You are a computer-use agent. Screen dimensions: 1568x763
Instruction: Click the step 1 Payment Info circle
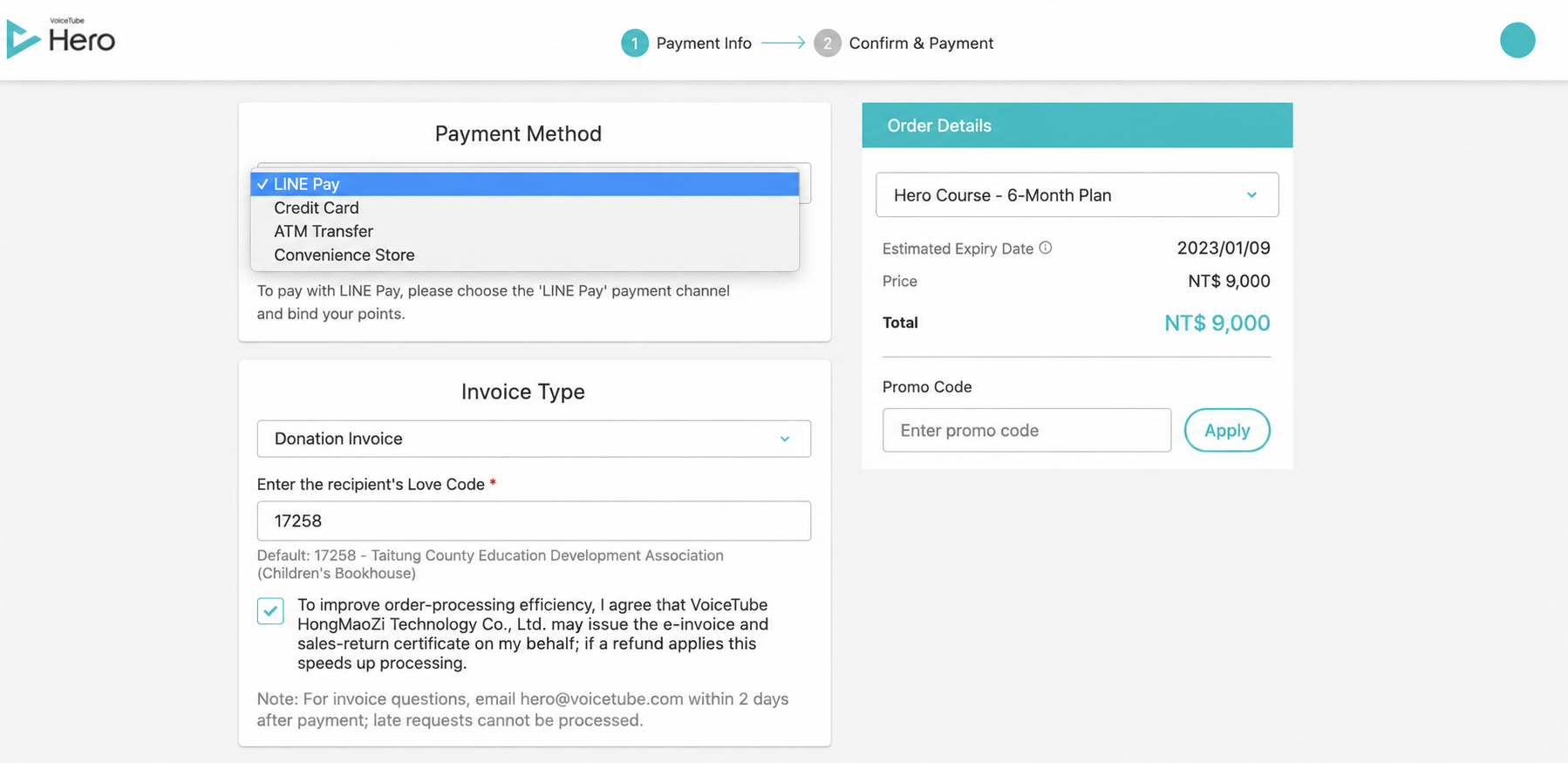point(635,43)
